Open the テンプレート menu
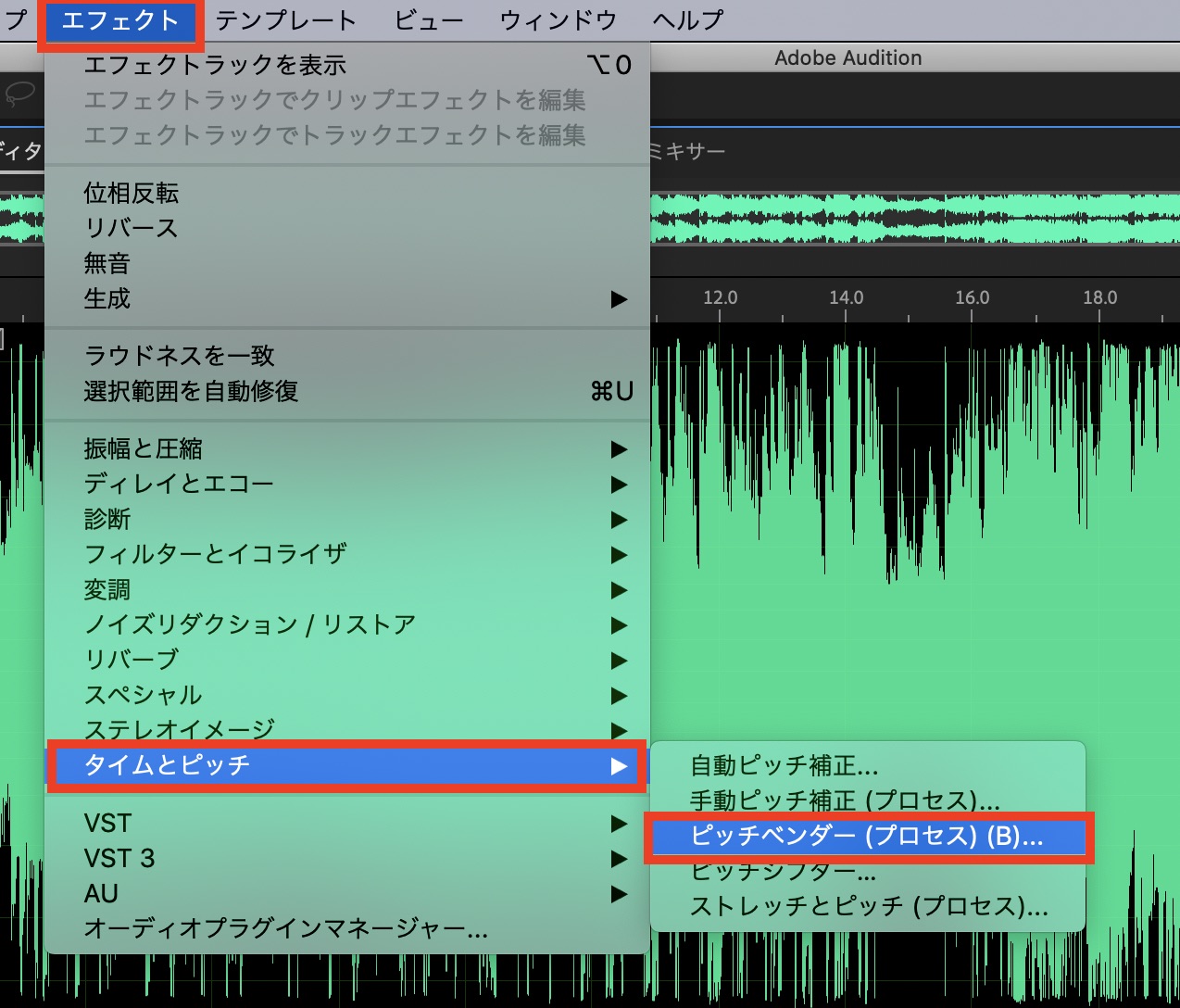The image size is (1180, 1008). click(x=286, y=20)
